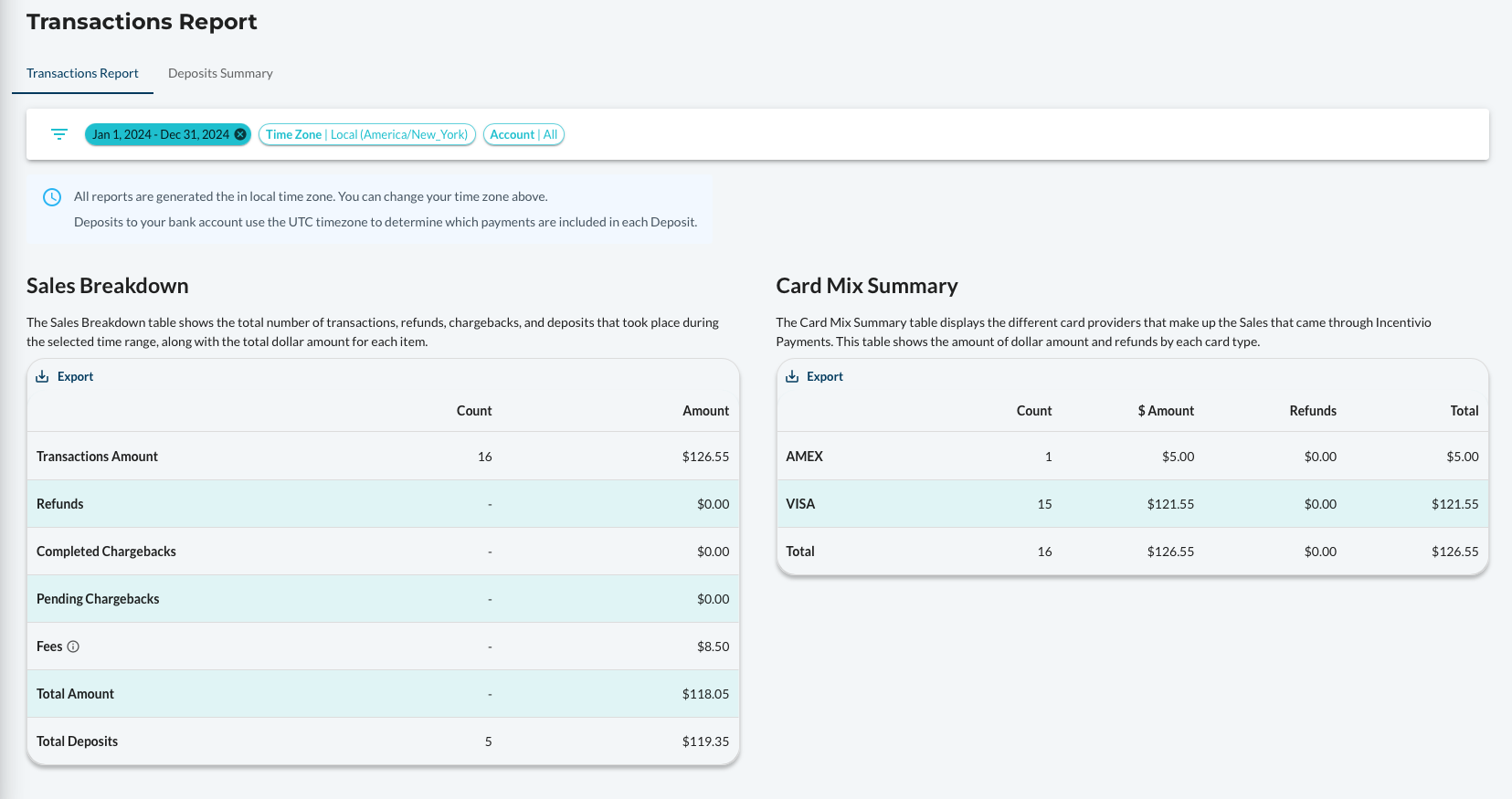Screen dimensions: 1512x799
Task: Click the Total Deposits value $119.35
Action: pos(706,741)
